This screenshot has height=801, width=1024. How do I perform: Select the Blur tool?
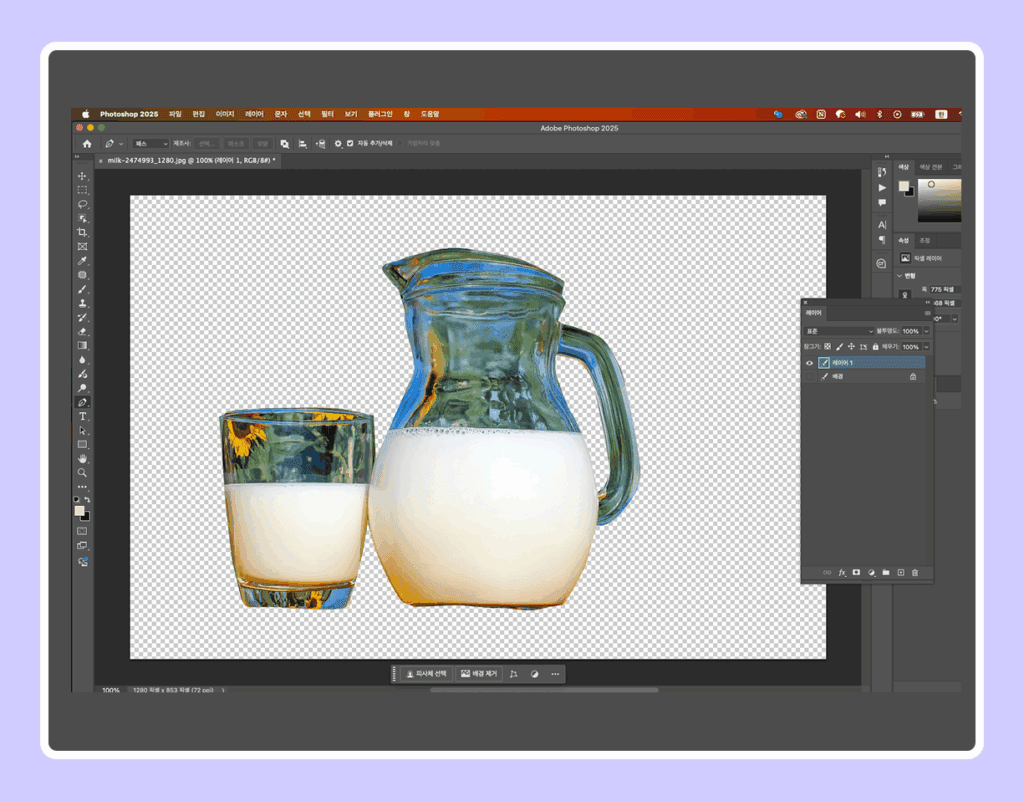(x=82, y=360)
